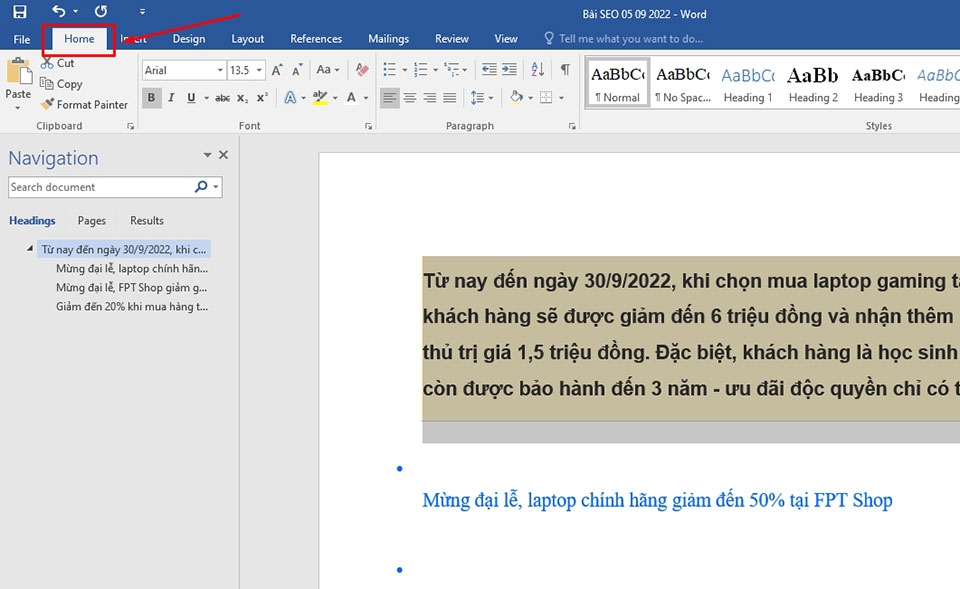Image resolution: width=960 pixels, height=589 pixels.
Task: Align text right
Action: 430,97
